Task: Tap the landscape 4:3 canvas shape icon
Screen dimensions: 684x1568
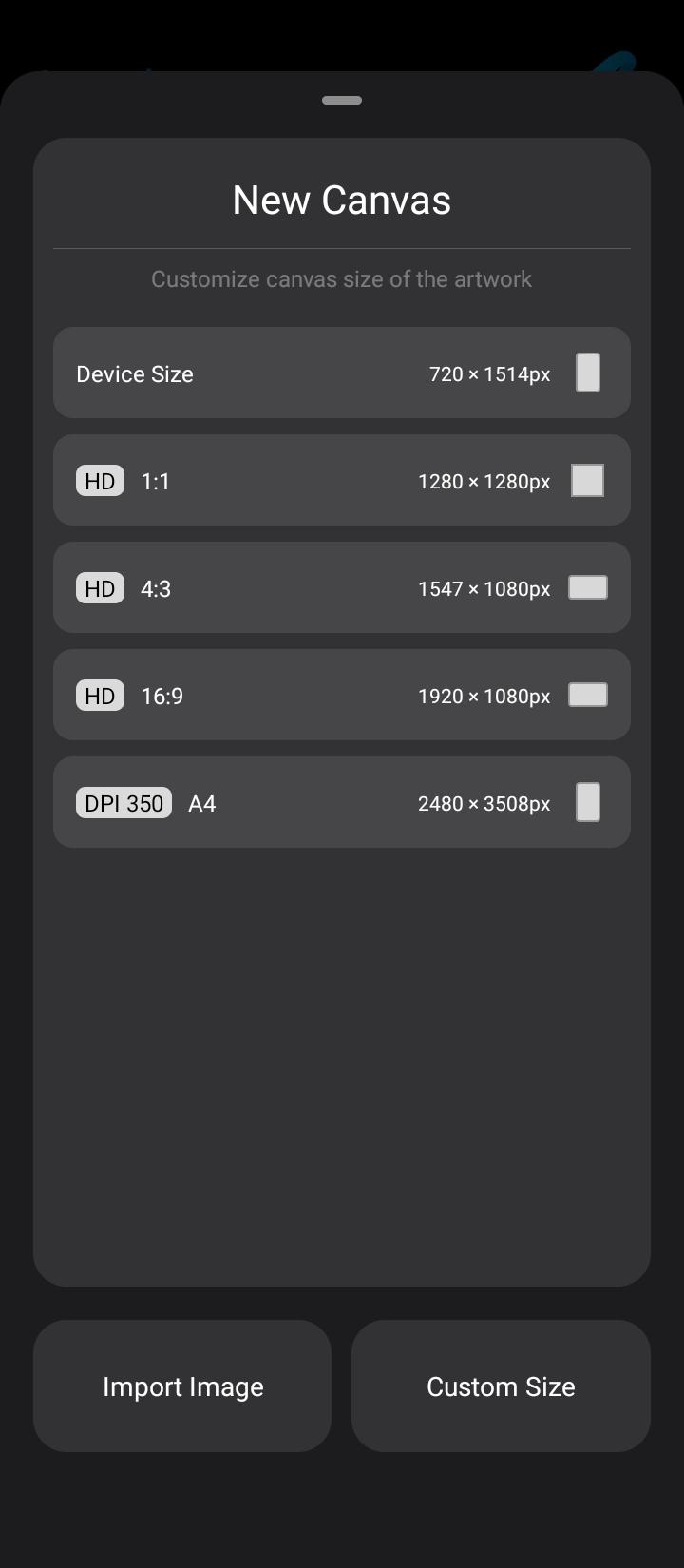Action: tap(587, 588)
